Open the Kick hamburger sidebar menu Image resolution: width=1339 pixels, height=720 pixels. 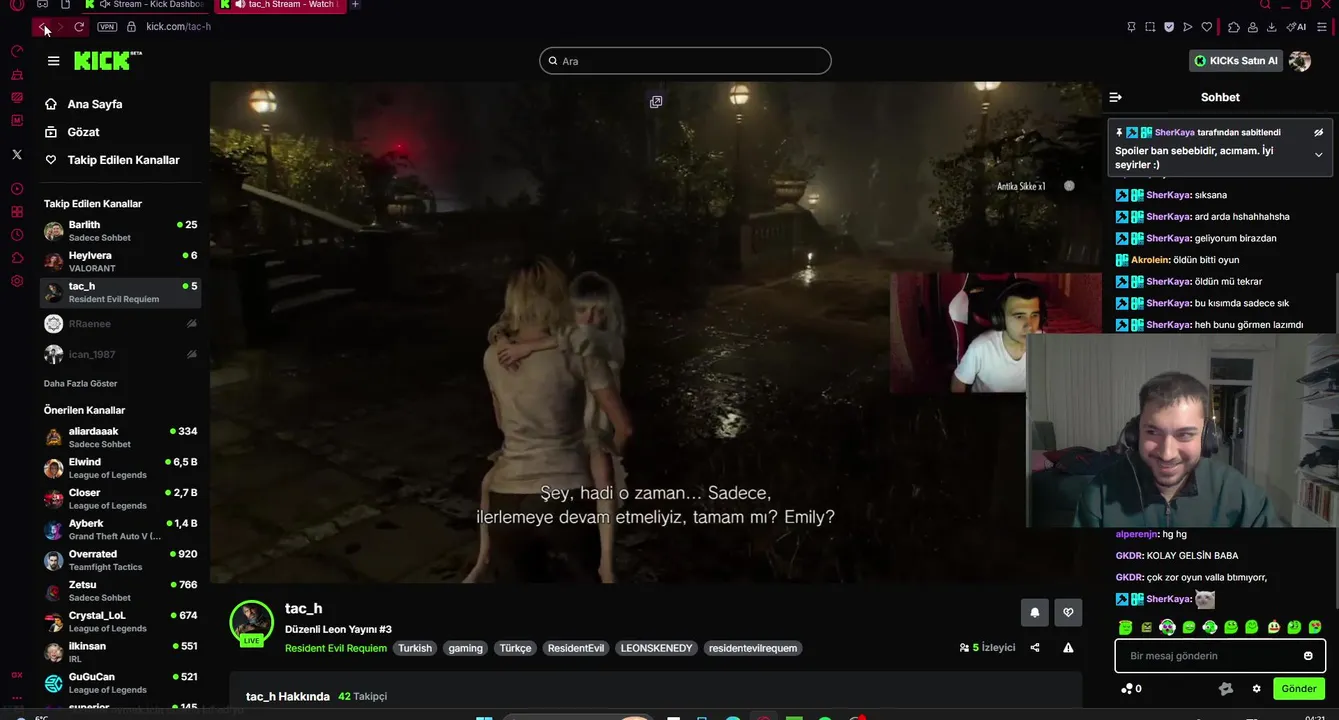pyautogui.click(x=53, y=61)
